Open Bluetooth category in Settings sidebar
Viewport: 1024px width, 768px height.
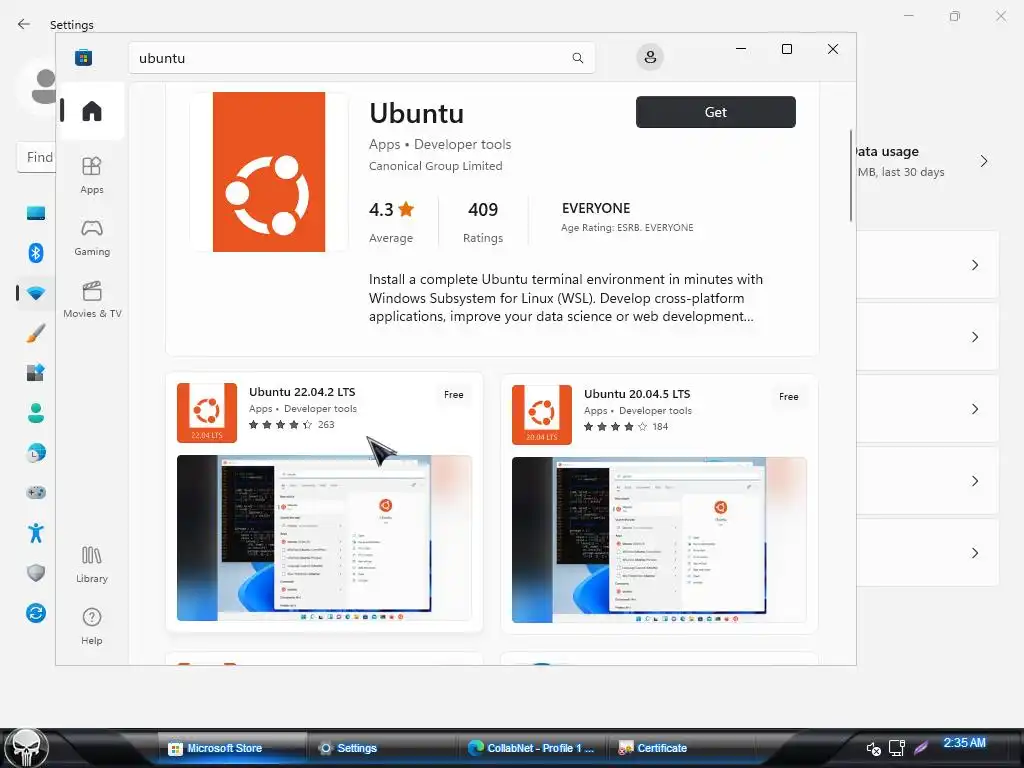coord(36,253)
